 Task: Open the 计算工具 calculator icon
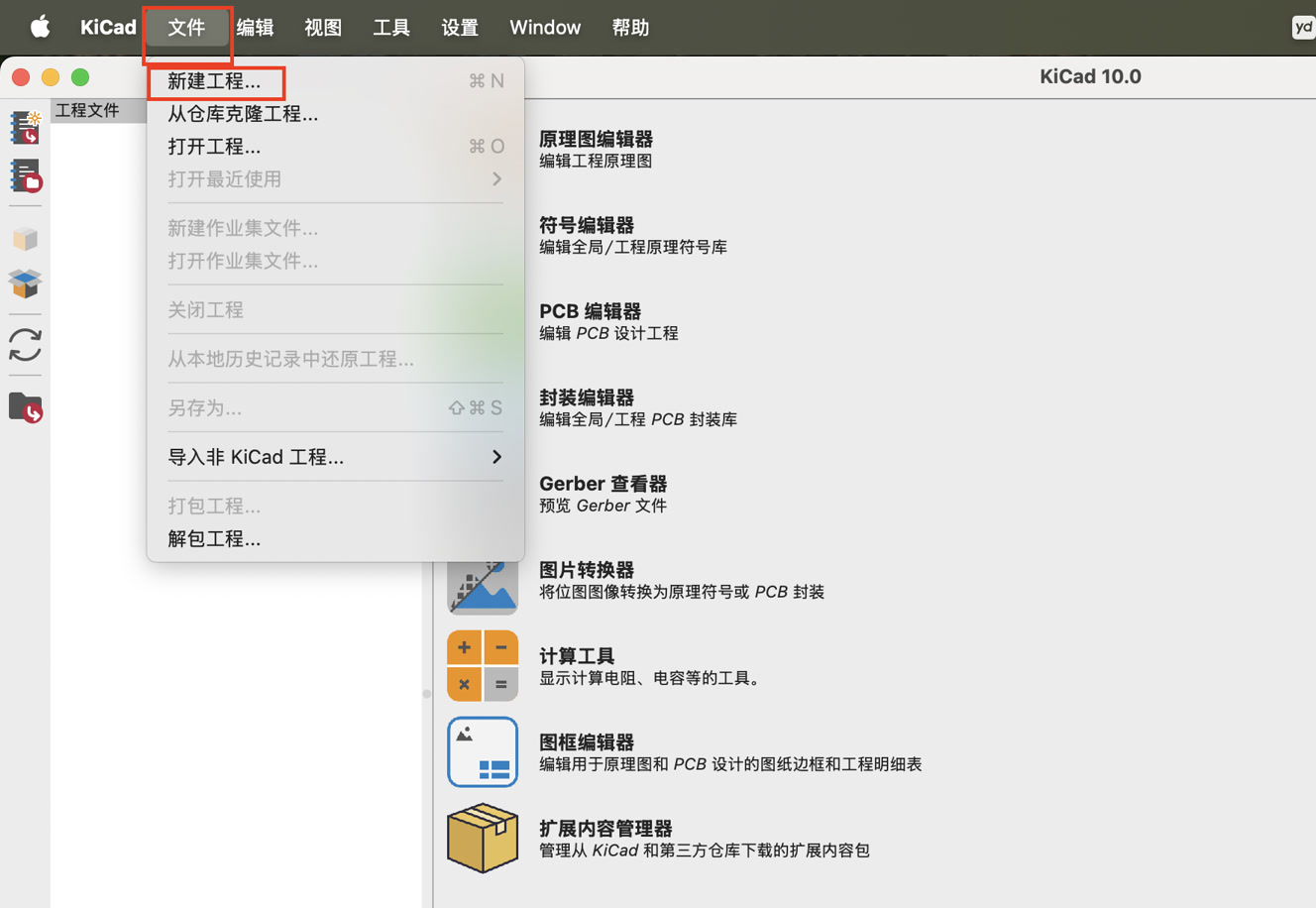pos(483,665)
